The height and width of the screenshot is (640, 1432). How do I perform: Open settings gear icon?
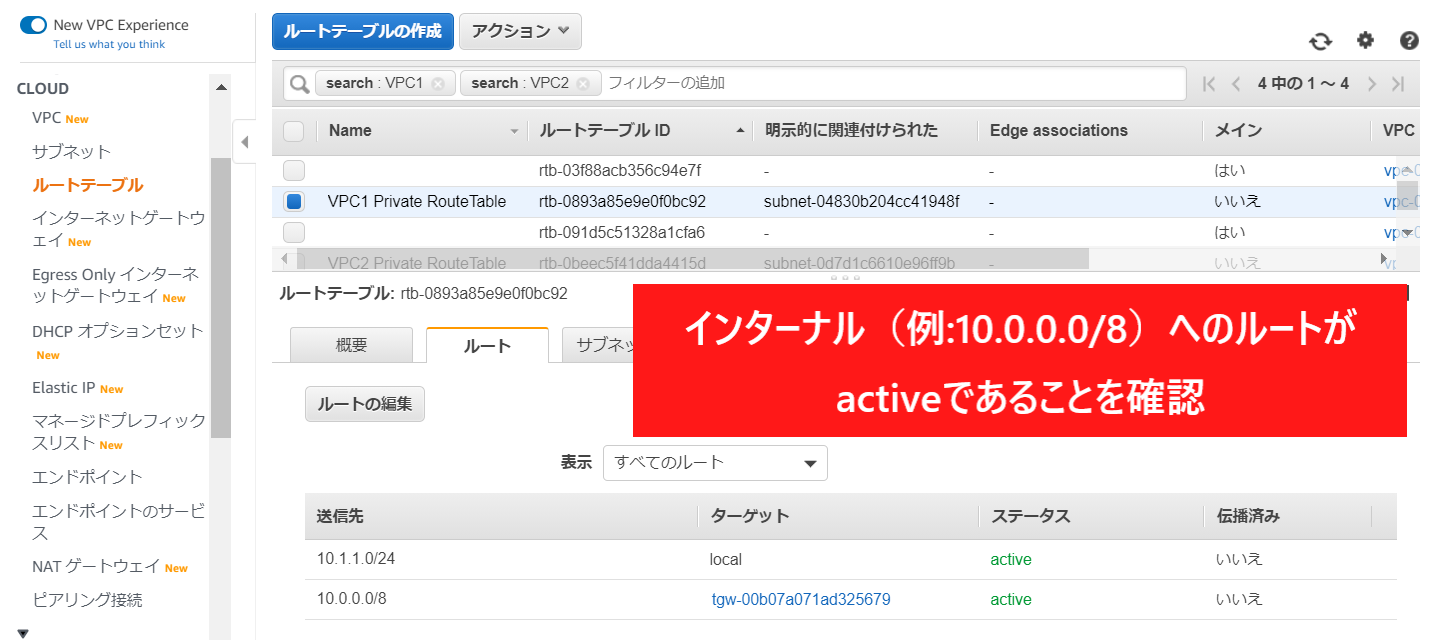coord(1365,40)
